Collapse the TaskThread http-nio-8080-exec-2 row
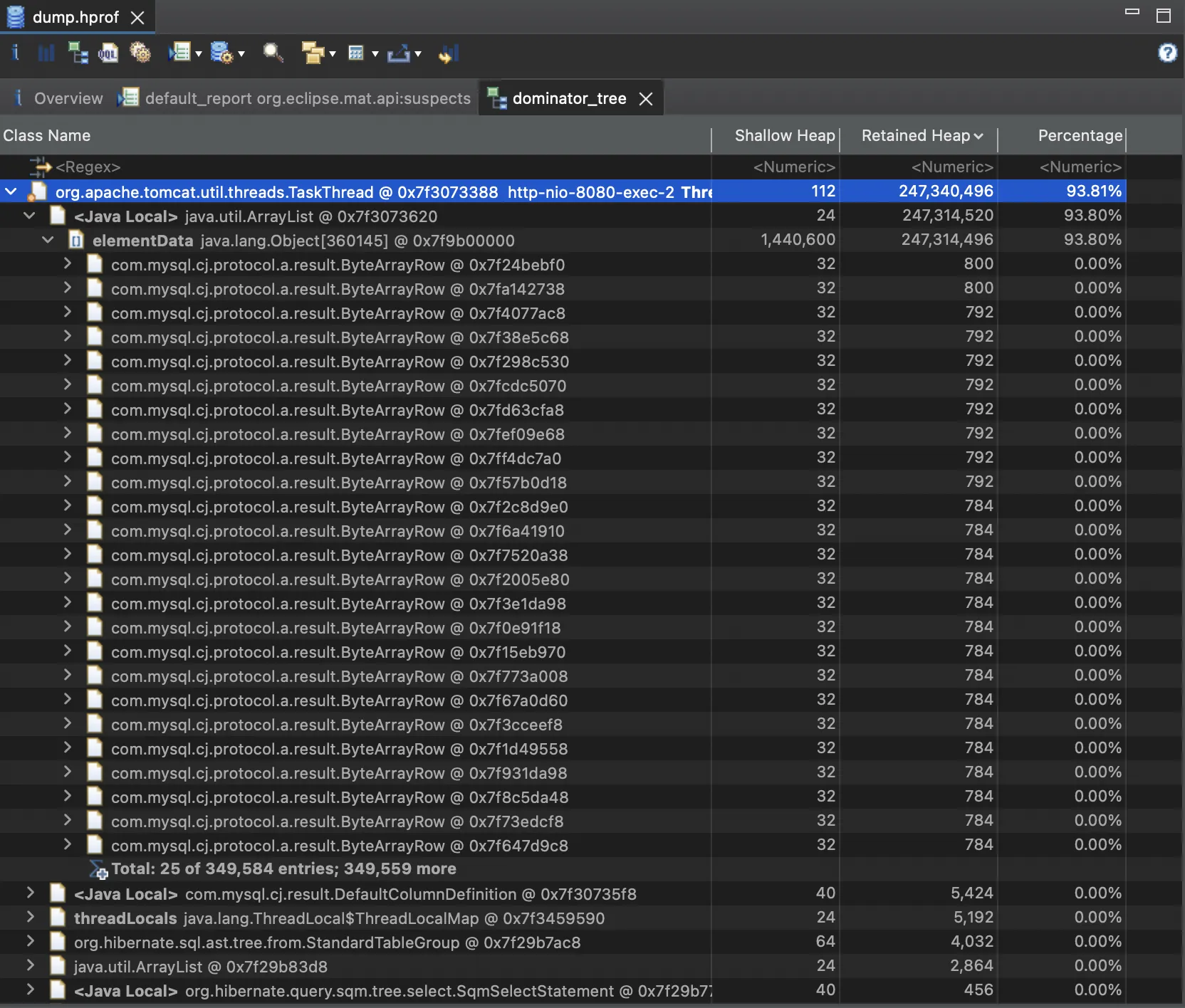 click(x=11, y=191)
